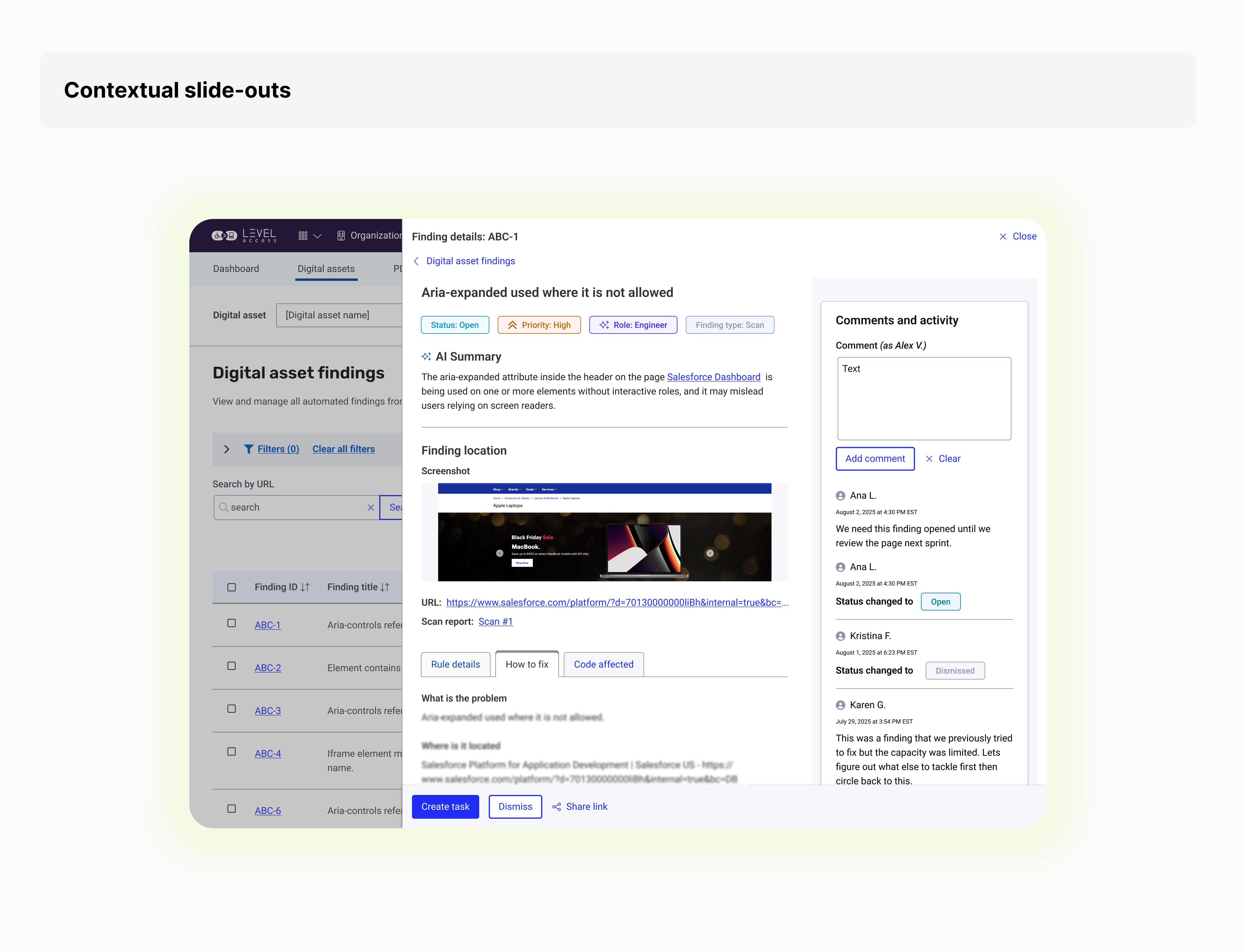Expand the filters panel chevron
1243x952 pixels.
click(226, 449)
